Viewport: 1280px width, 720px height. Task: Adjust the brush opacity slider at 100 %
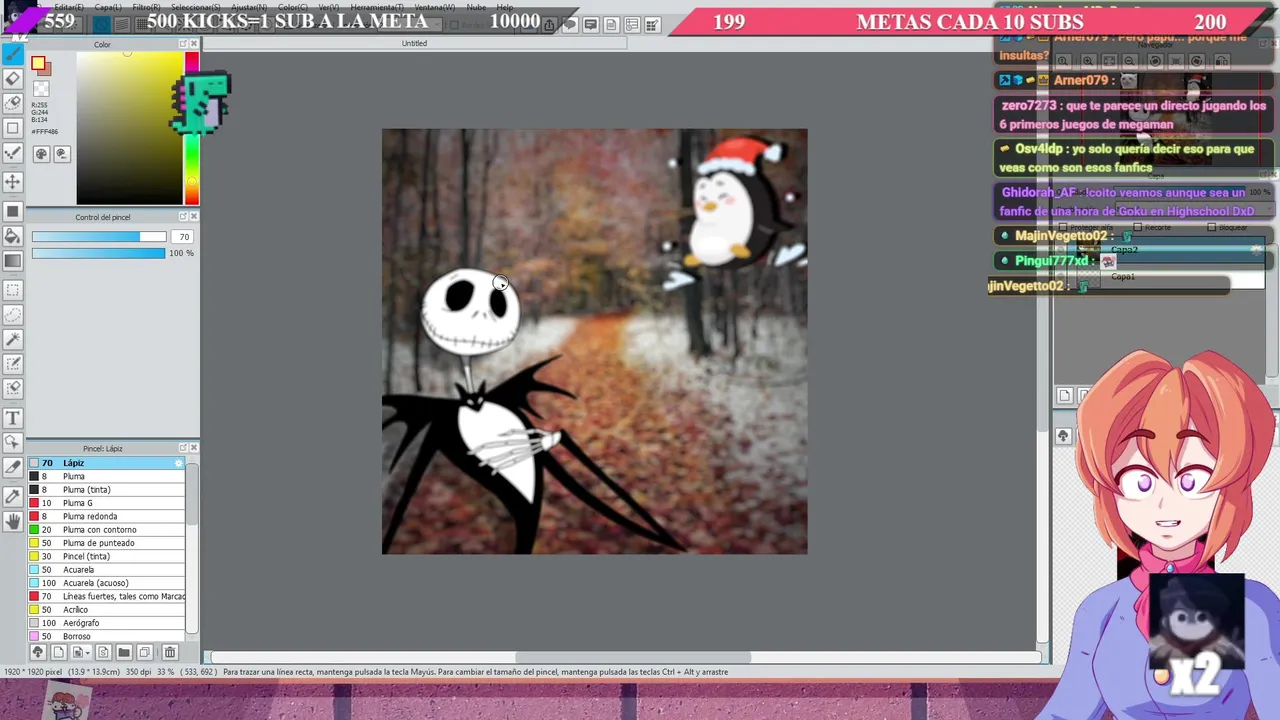coord(99,253)
